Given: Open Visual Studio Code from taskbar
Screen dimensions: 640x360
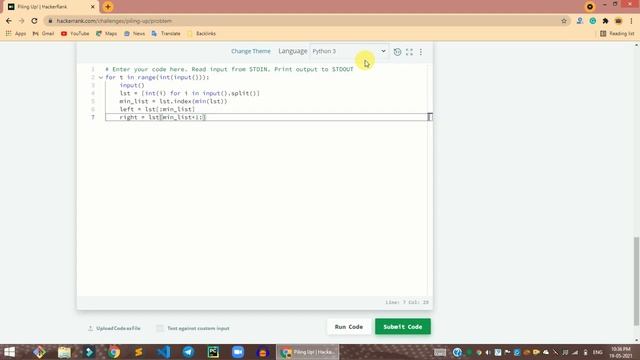Looking at the screenshot, I should pyautogui.click(x=164, y=352).
